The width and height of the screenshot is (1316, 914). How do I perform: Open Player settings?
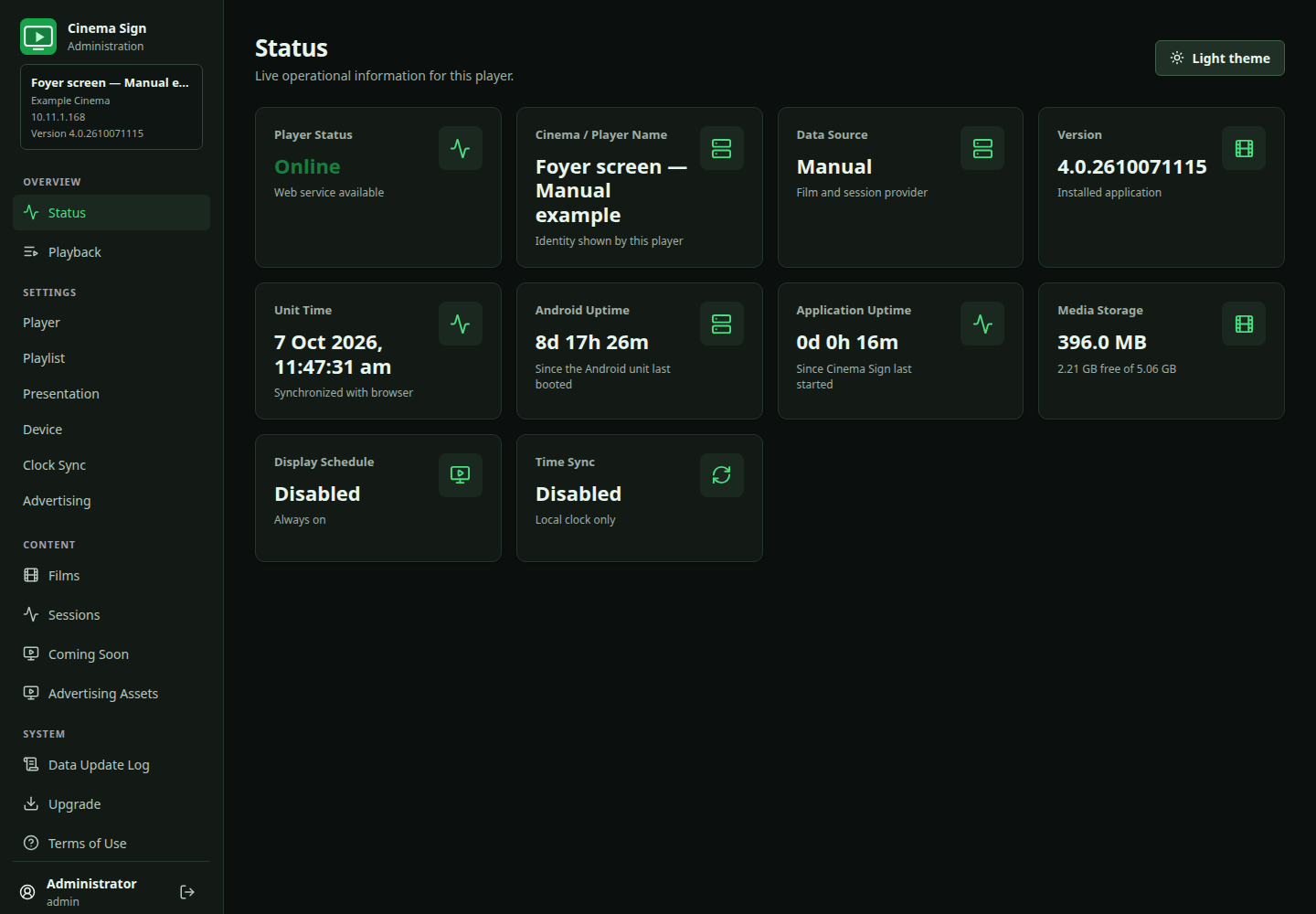click(111, 323)
